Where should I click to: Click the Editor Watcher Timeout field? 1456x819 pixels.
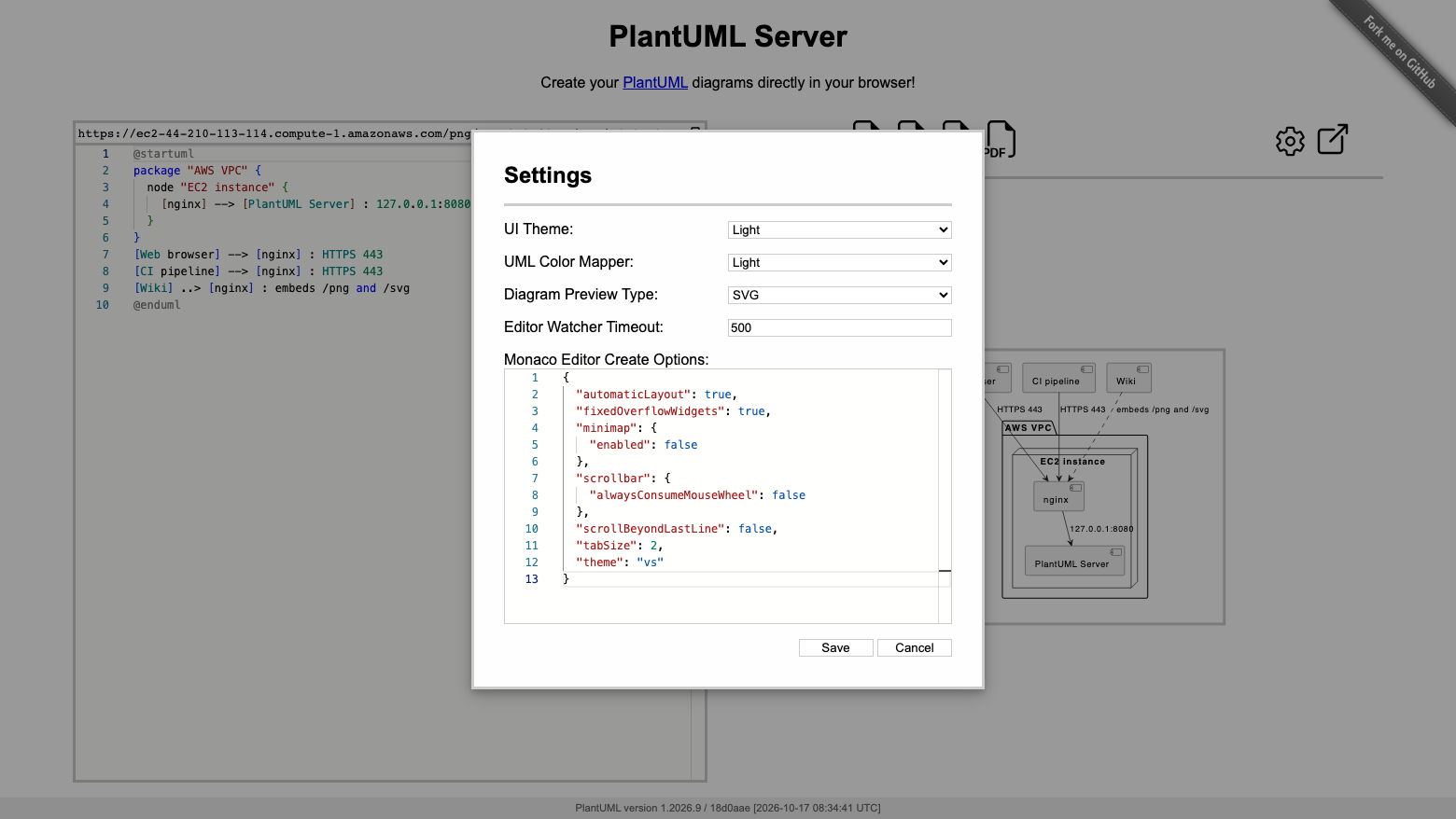(x=839, y=327)
